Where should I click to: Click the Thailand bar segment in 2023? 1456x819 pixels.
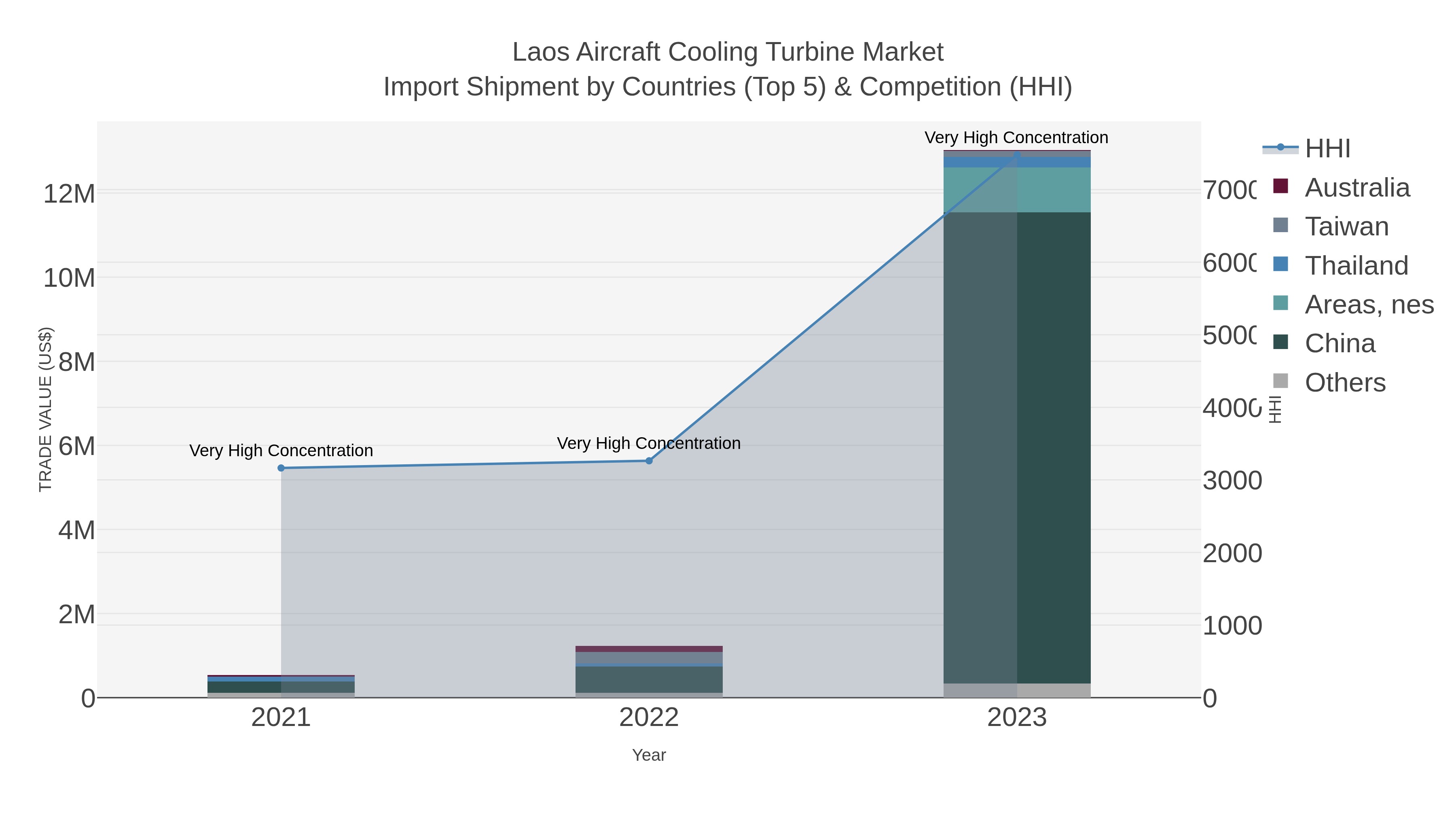point(1017,162)
